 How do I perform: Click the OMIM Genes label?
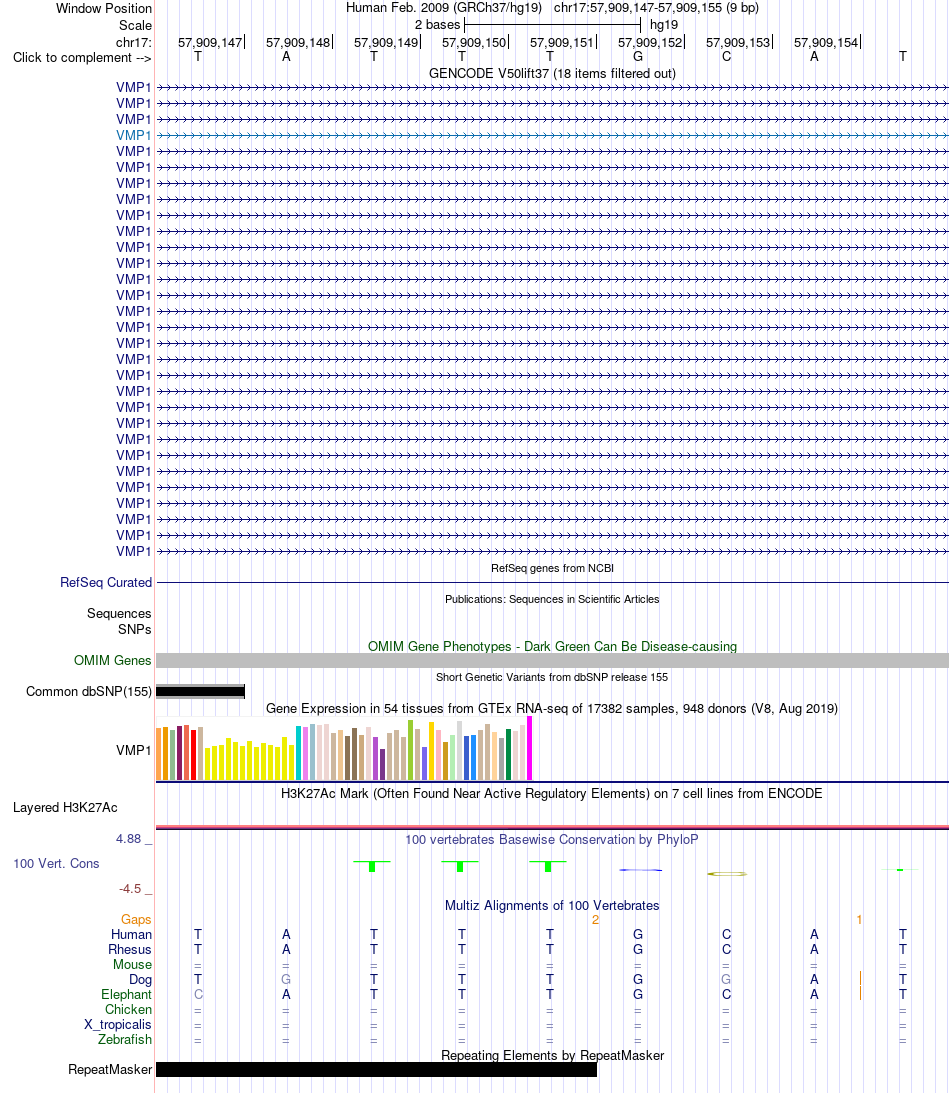coord(112,660)
